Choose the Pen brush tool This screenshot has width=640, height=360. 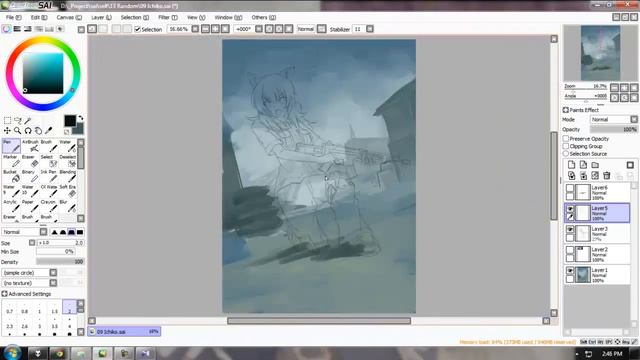coord(11,146)
